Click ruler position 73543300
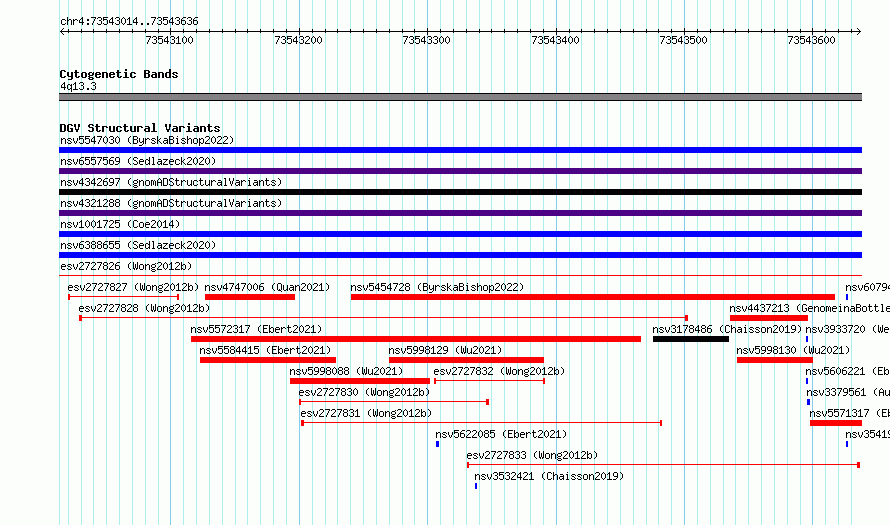 coord(426,40)
